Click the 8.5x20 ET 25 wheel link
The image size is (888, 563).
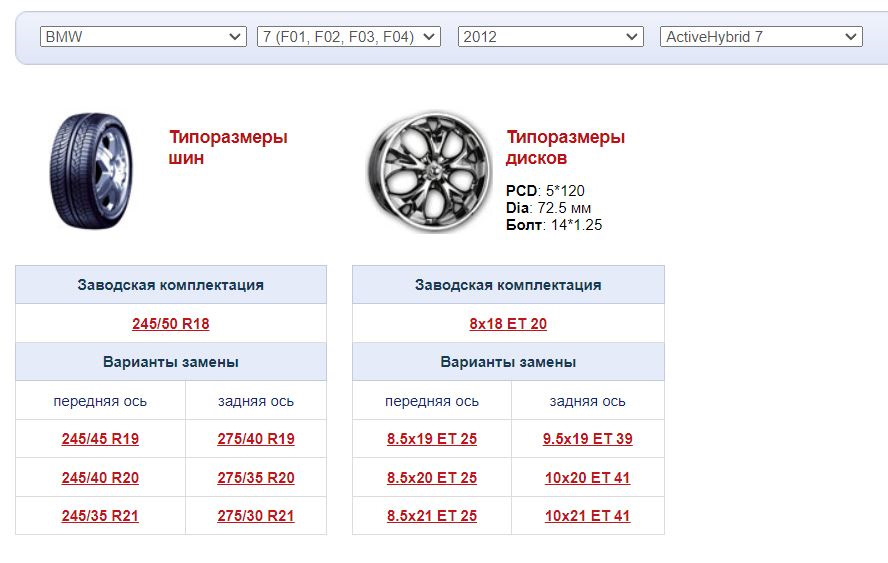(x=432, y=478)
